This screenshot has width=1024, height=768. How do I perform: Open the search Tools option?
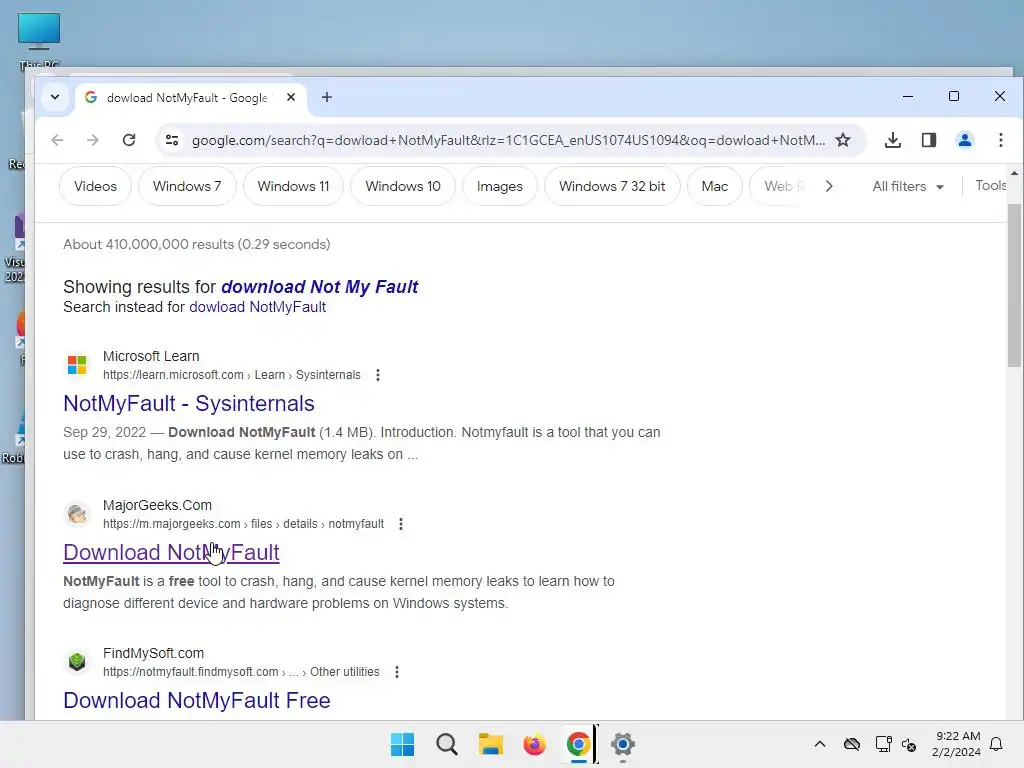click(x=991, y=185)
